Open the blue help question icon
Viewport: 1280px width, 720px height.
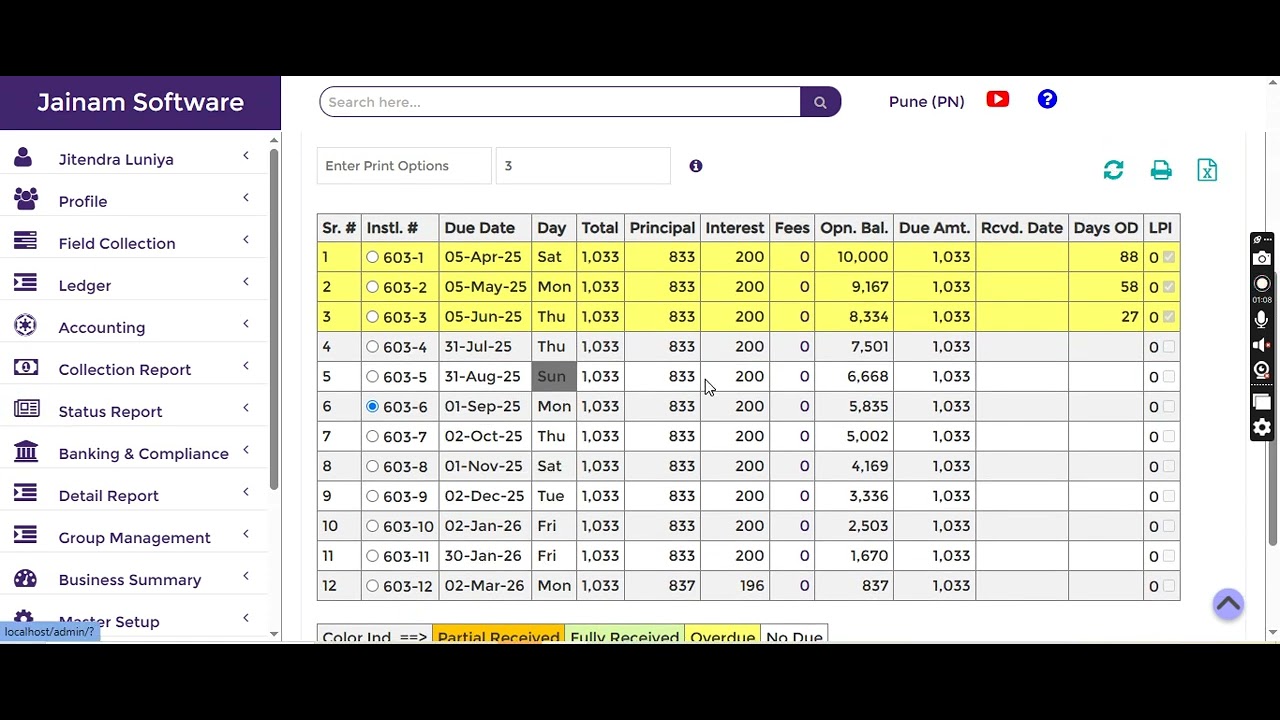(1047, 99)
